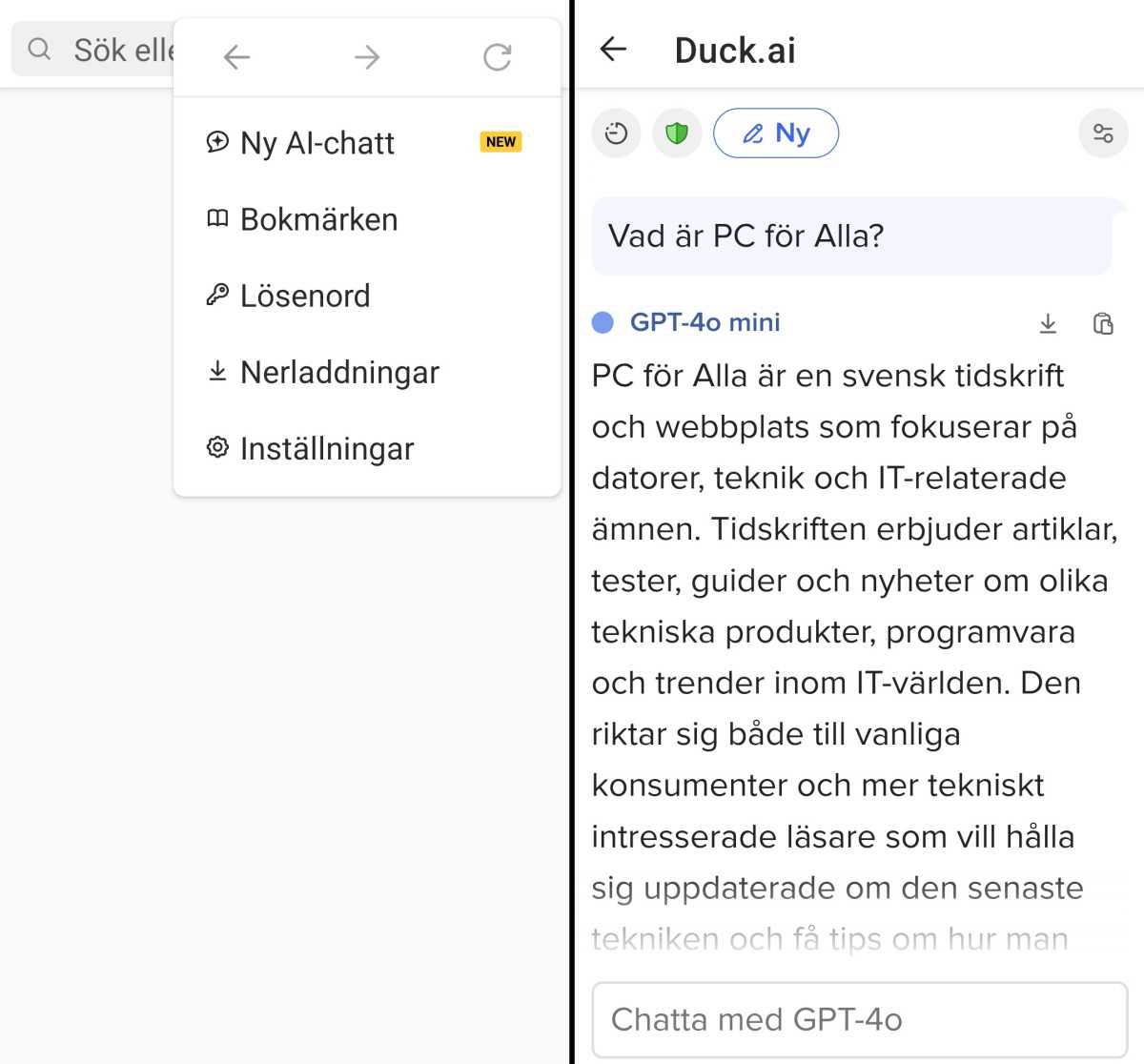Open Nerladdningar from the menu
Viewport: 1144px width, 1064px height.
pos(339,372)
